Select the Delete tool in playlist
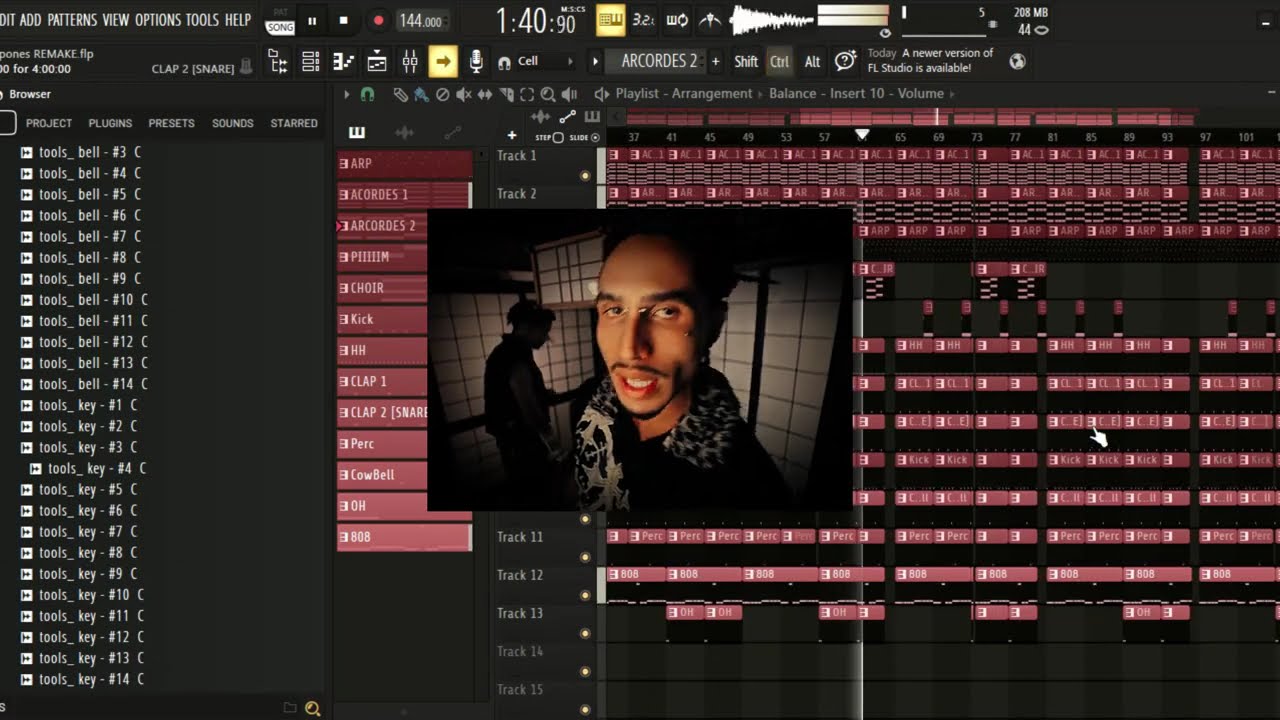Screen dimensions: 1280x720 [x=442, y=94]
